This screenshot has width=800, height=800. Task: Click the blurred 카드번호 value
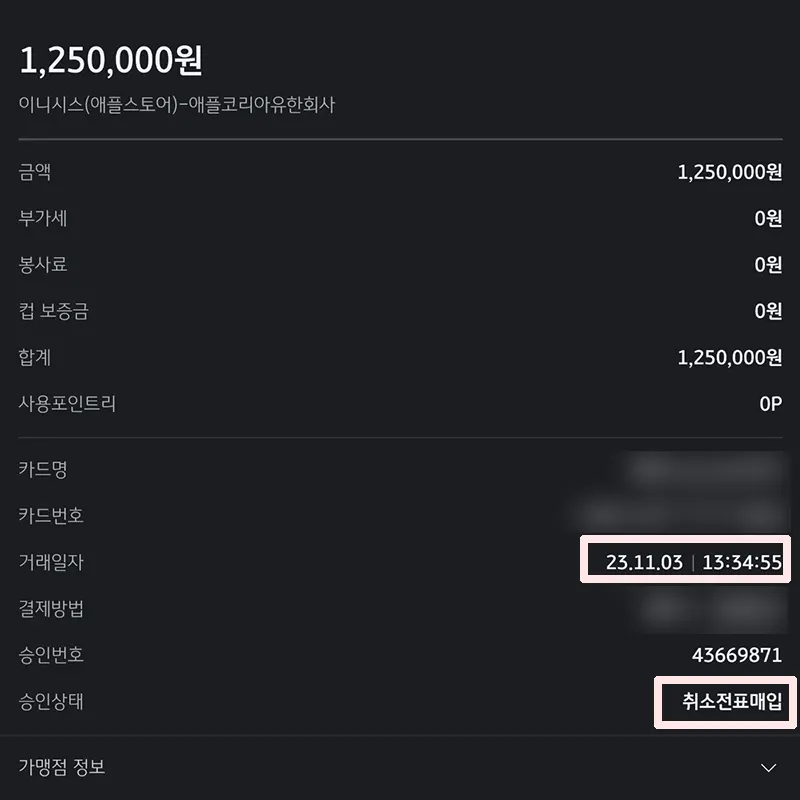coord(679,514)
